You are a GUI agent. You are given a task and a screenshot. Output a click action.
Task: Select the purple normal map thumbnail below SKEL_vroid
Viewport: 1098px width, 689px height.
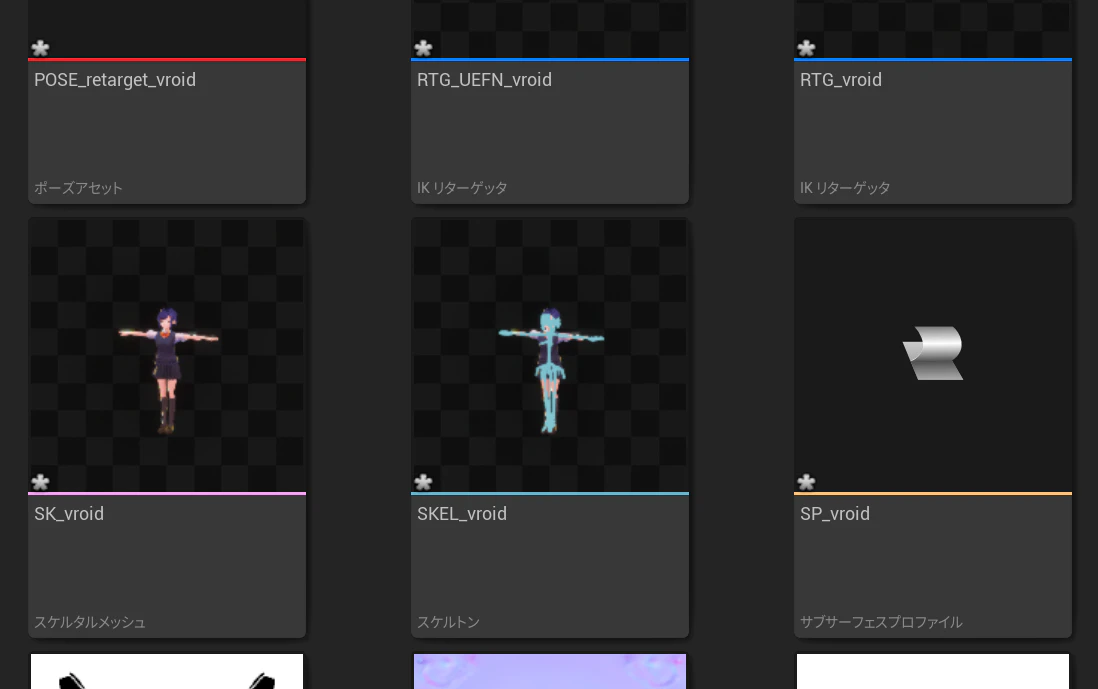pyautogui.click(x=550, y=671)
